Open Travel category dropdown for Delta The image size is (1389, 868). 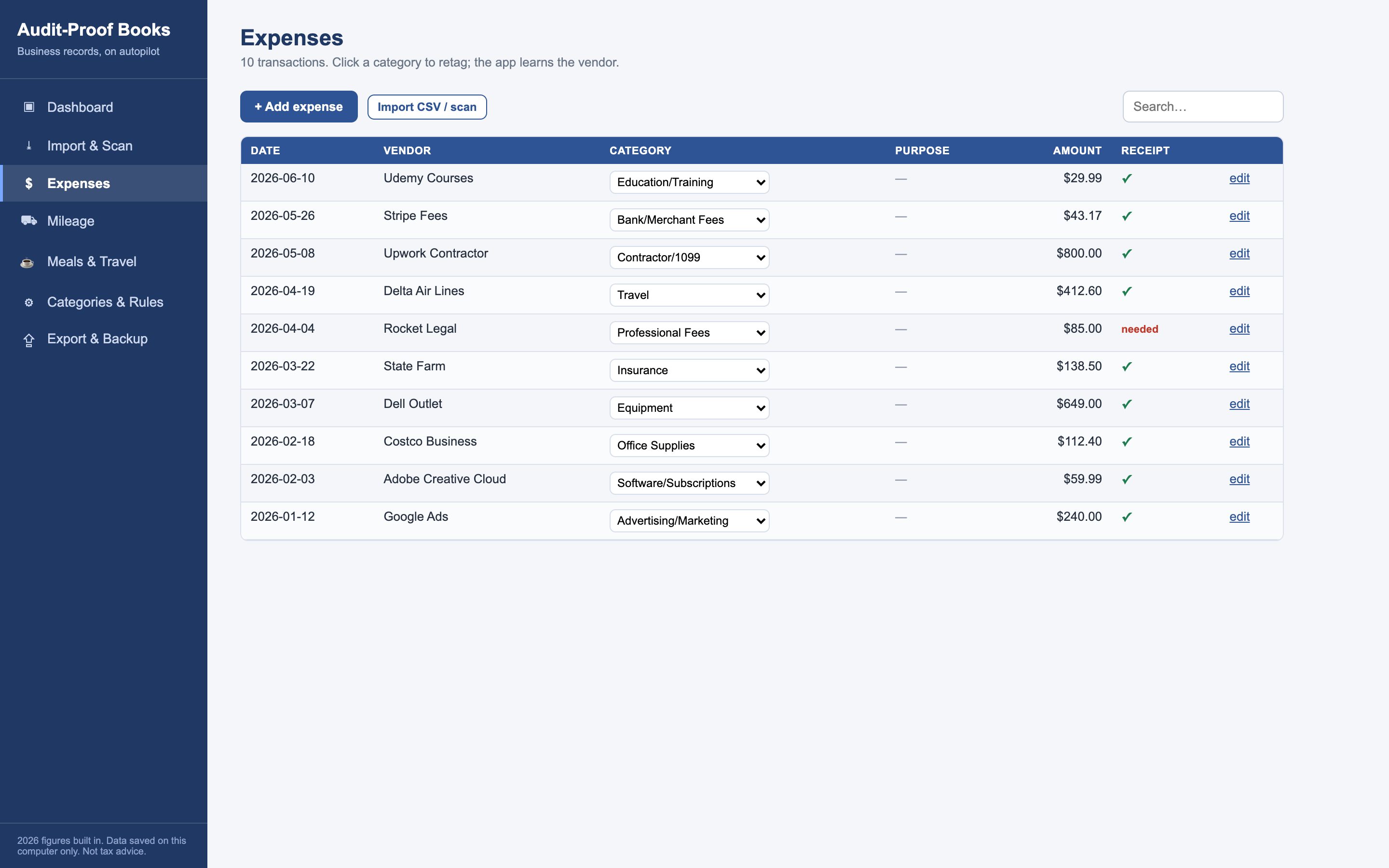pyautogui.click(x=689, y=295)
